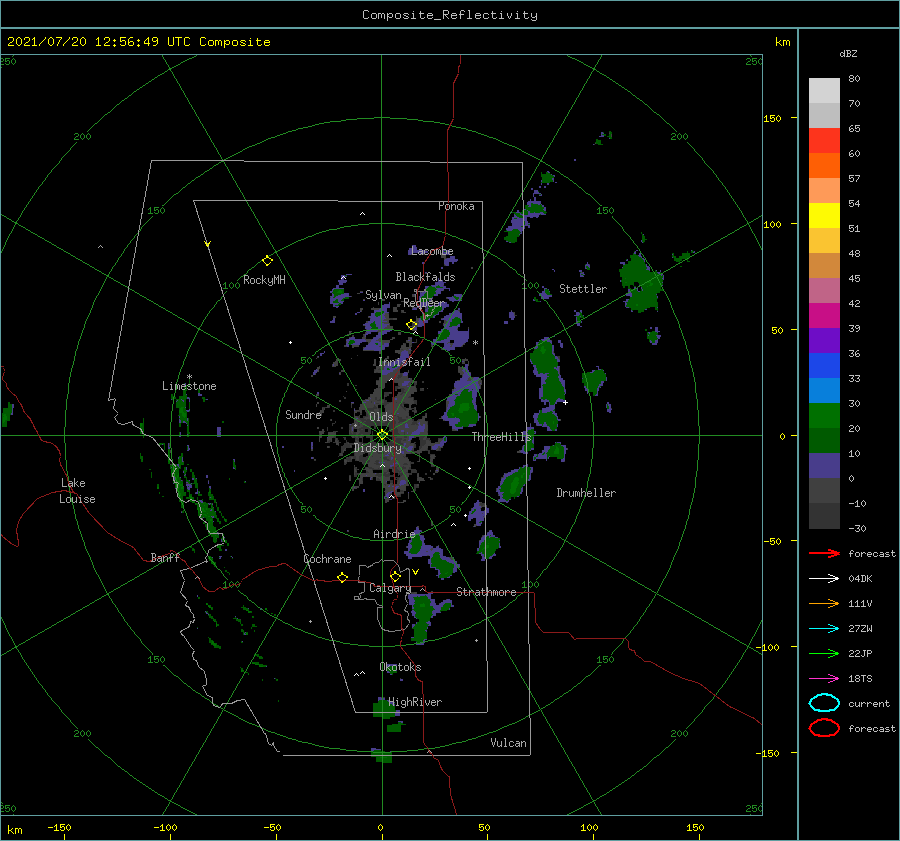Click the yellow diamond marker near Cochrane

(342, 577)
